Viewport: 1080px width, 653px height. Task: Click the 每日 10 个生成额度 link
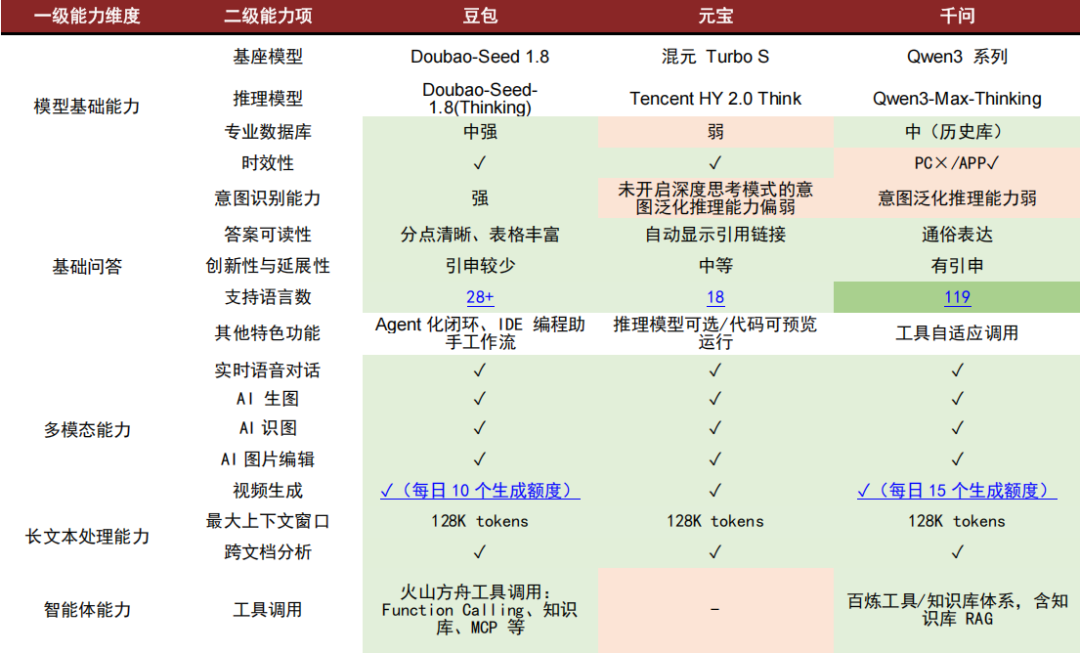(480, 491)
